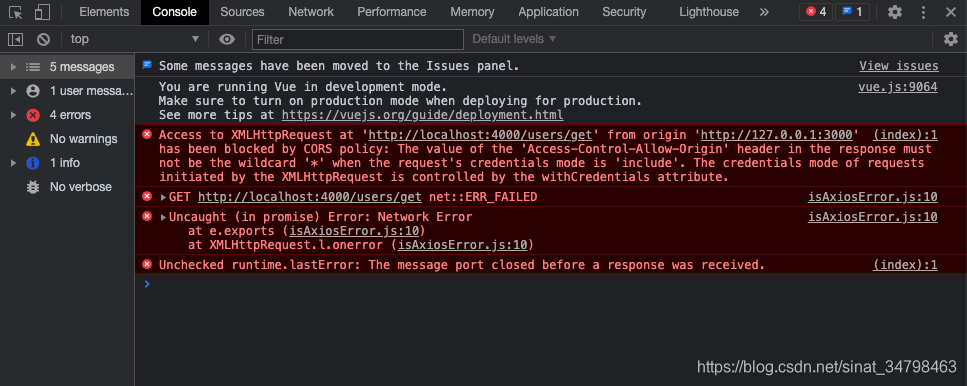Open the Default levels dropdown

pos(514,39)
